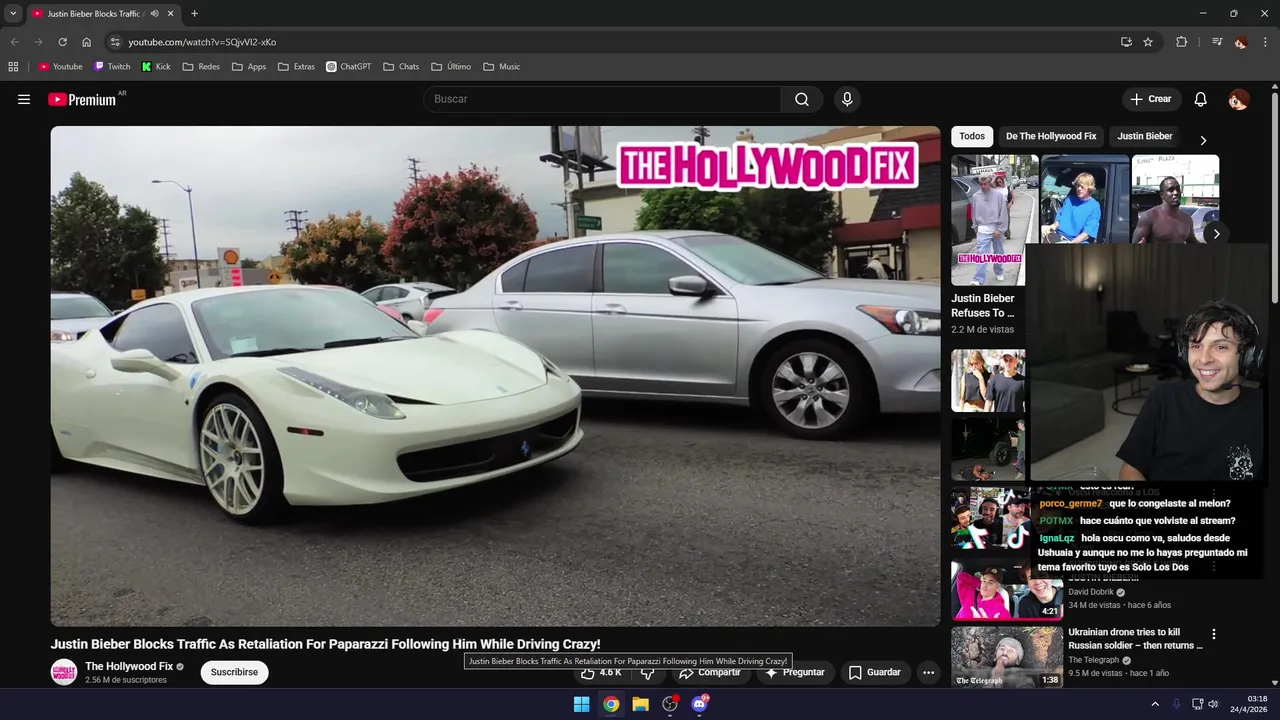Click the magnifier search button
The height and width of the screenshot is (720, 1280).
pos(802,99)
